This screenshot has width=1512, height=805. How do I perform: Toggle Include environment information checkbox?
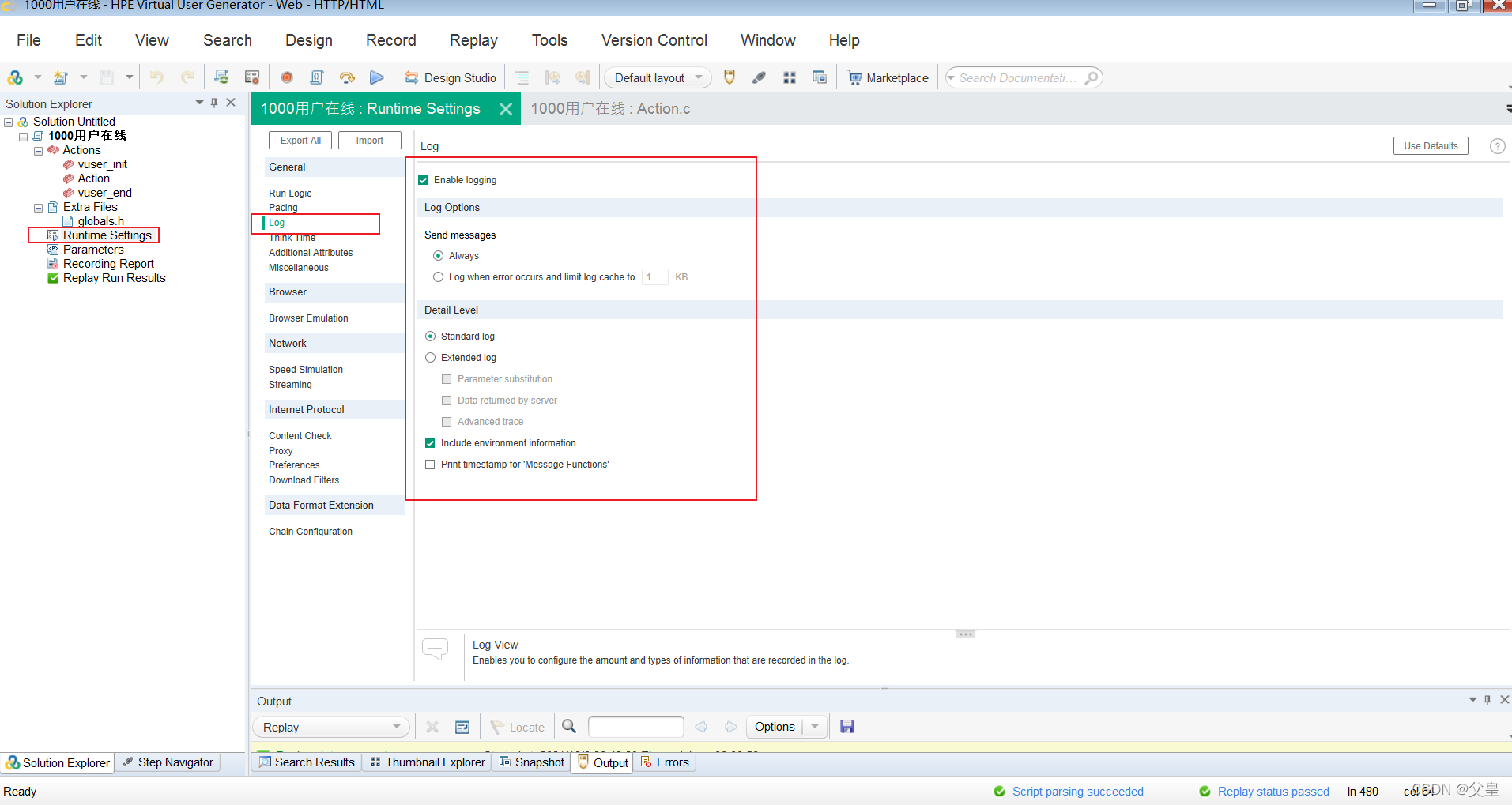[430, 443]
